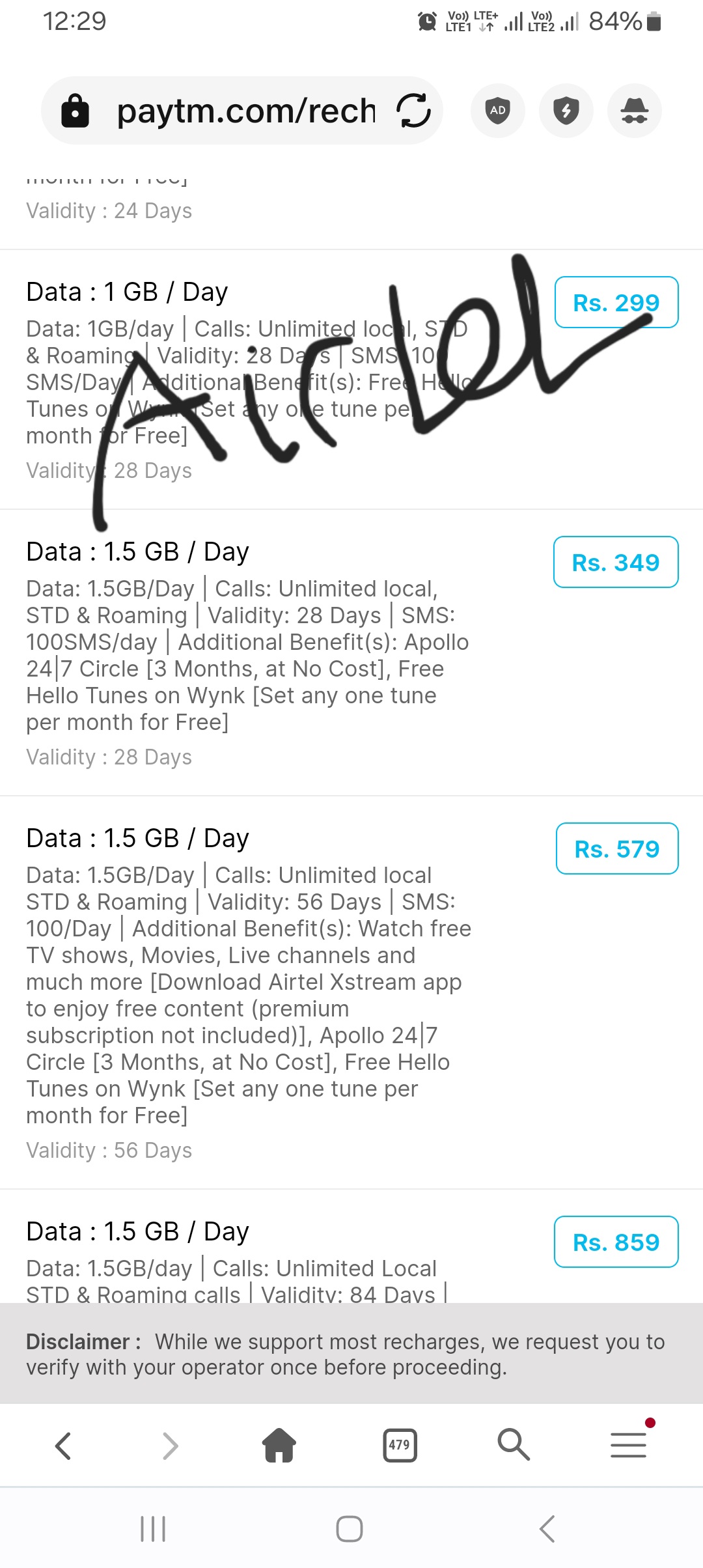The height and width of the screenshot is (1568, 703).
Task: Tap the browser forward arrow
Action: click(170, 1446)
